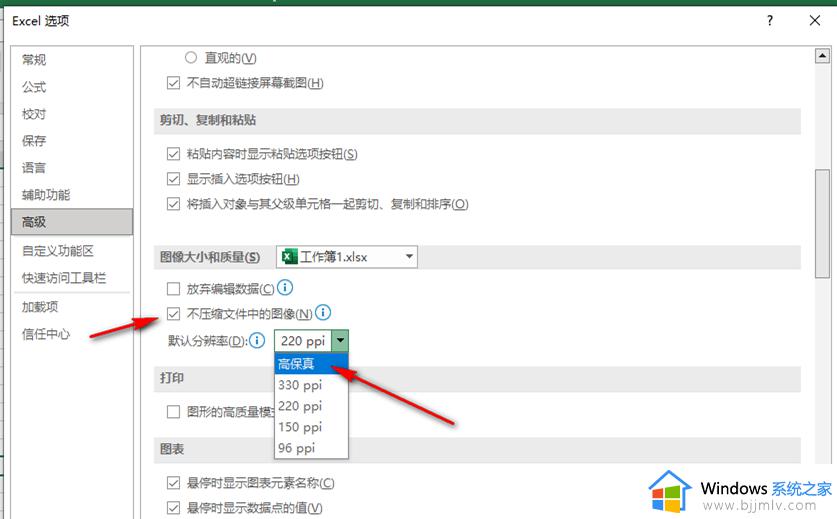This screenshot has height=519, width=837.
Task: Open the 保存 options category
Action: tap(72, 140)
